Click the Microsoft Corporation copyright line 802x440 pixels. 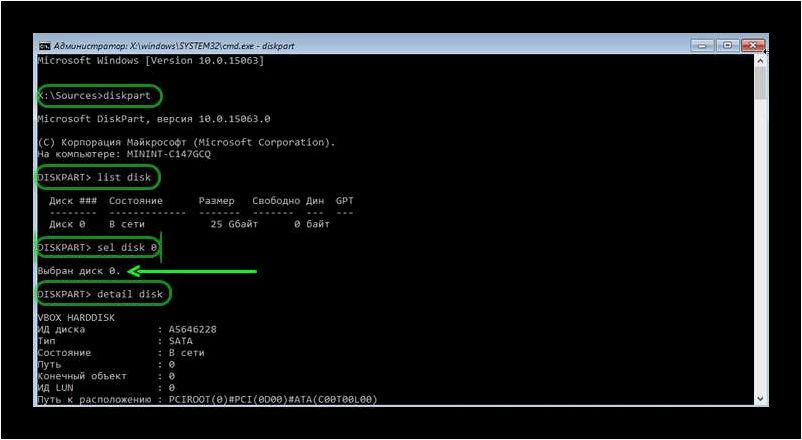(186, 142)
